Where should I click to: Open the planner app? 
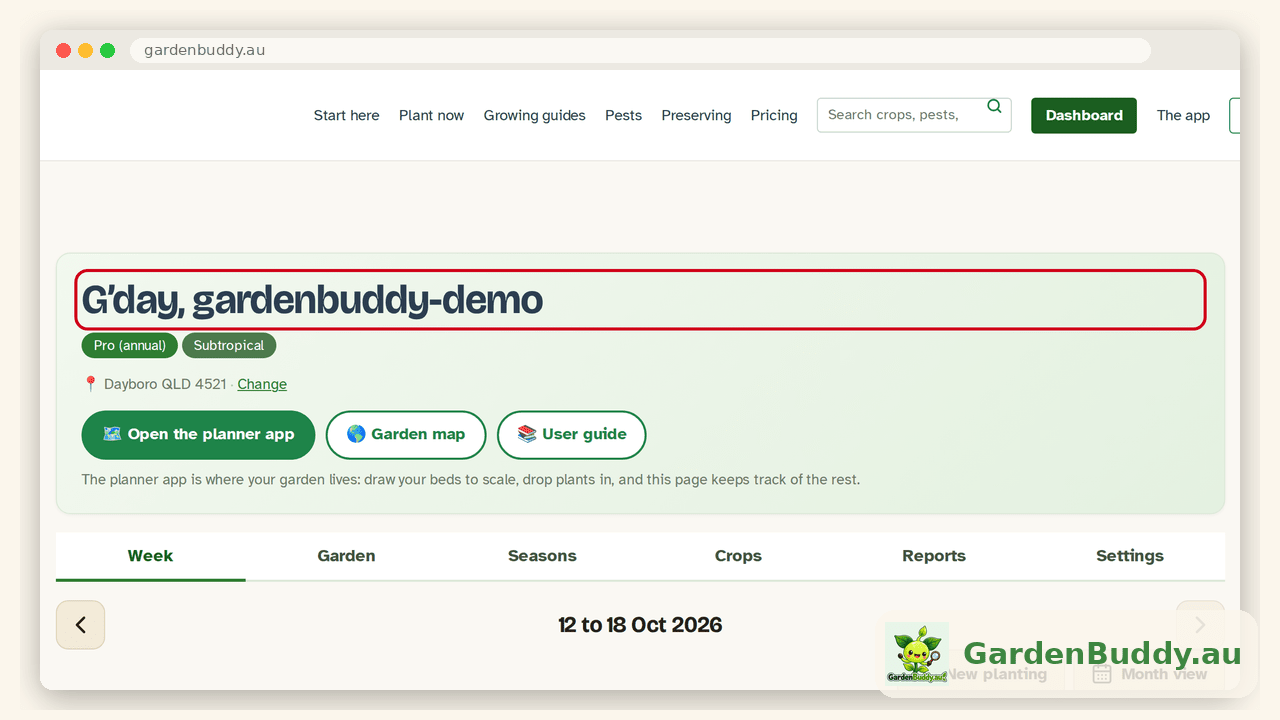click(198, 435)
